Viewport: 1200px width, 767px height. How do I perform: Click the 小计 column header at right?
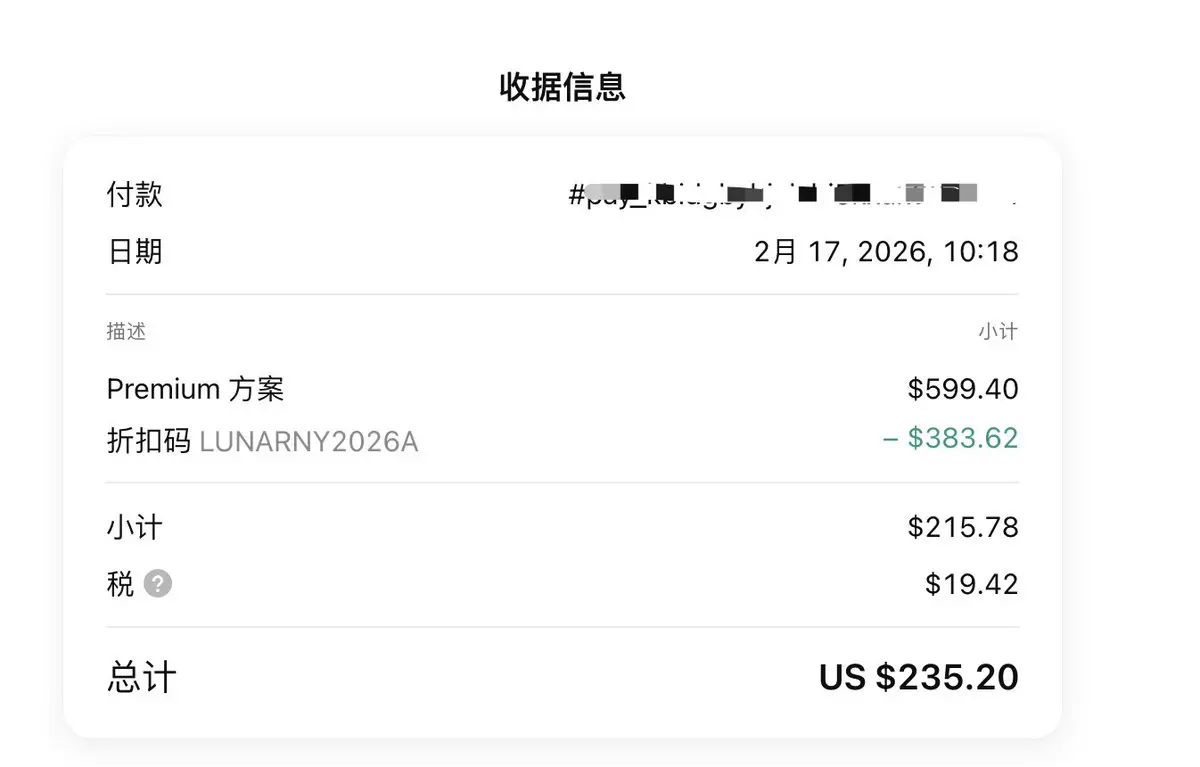tap(998, 332)
